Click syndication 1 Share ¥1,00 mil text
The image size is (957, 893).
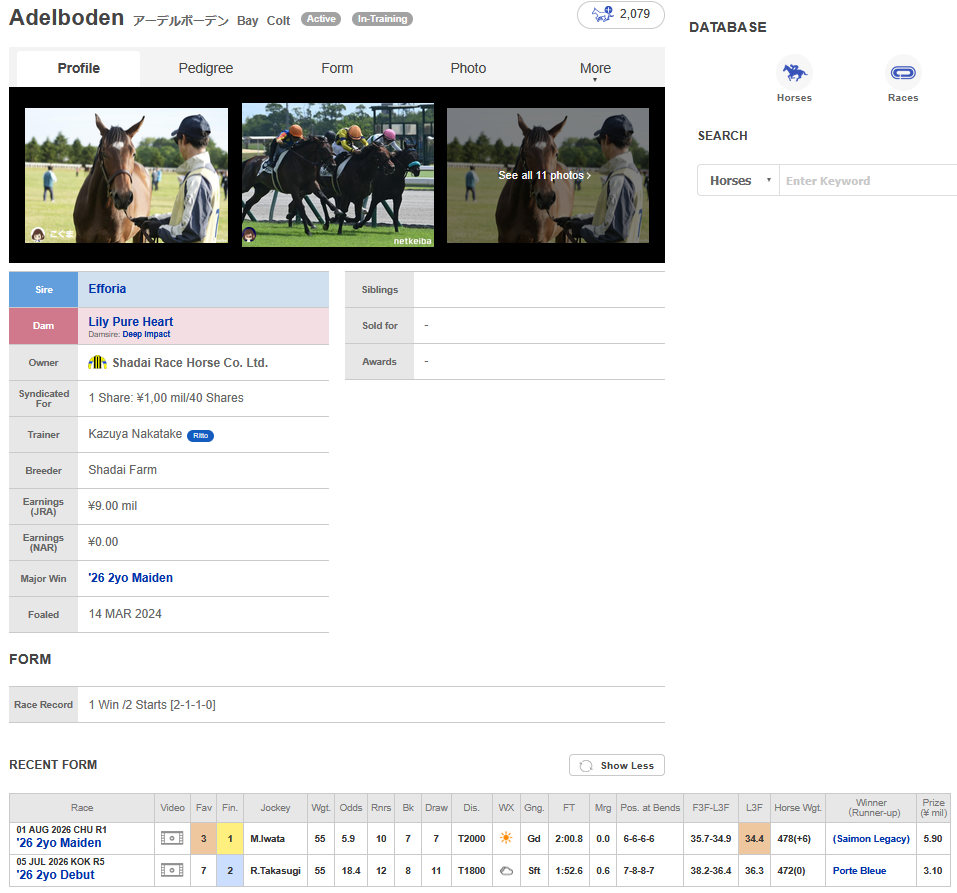point(165,398)
